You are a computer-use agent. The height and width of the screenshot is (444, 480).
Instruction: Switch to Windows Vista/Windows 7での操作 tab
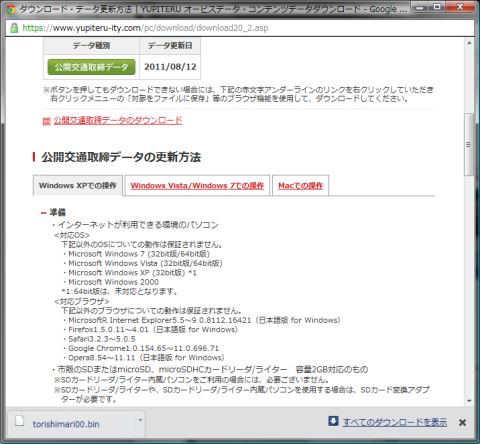[197, 186]
